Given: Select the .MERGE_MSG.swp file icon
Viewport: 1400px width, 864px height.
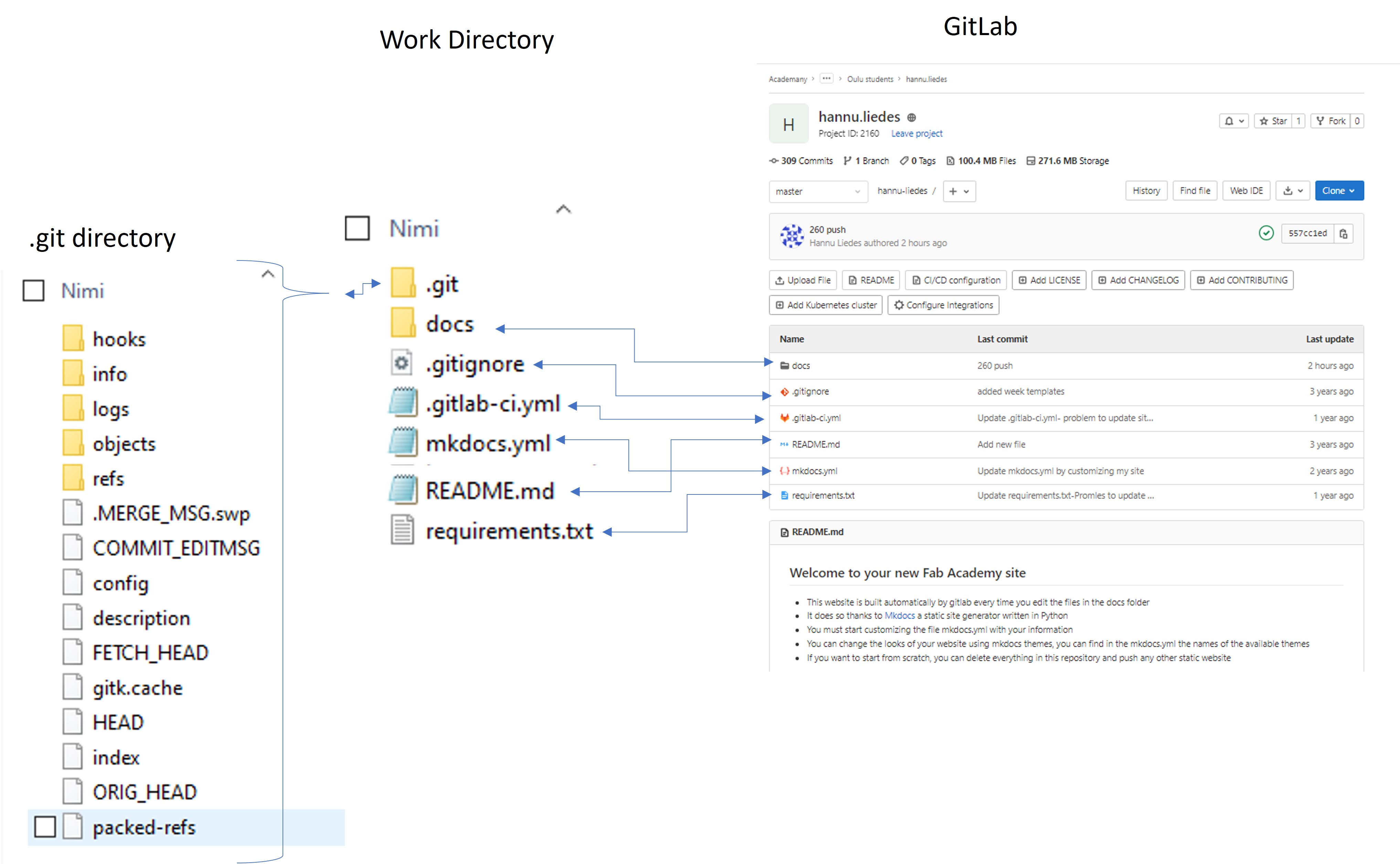Looking at the screenshot, I should click(x=73, y=513).
